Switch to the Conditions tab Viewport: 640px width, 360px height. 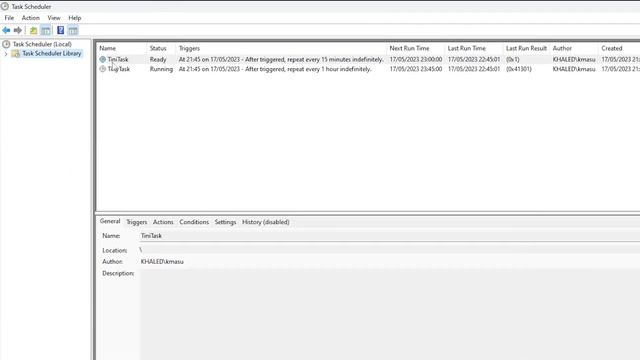pyautogui.click(x=194, y=222)
